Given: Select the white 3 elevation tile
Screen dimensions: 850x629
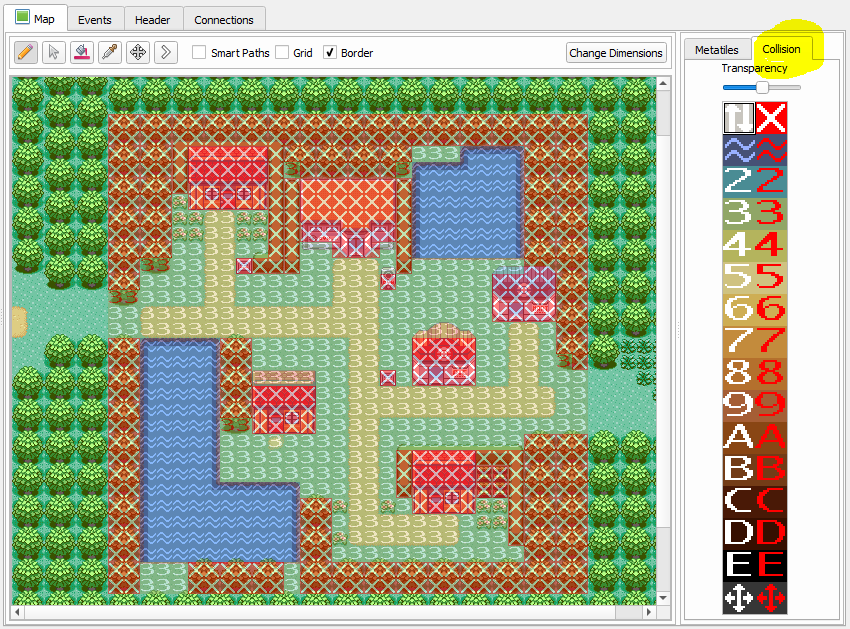Looking at the screenshot, I should click(739, 213).
